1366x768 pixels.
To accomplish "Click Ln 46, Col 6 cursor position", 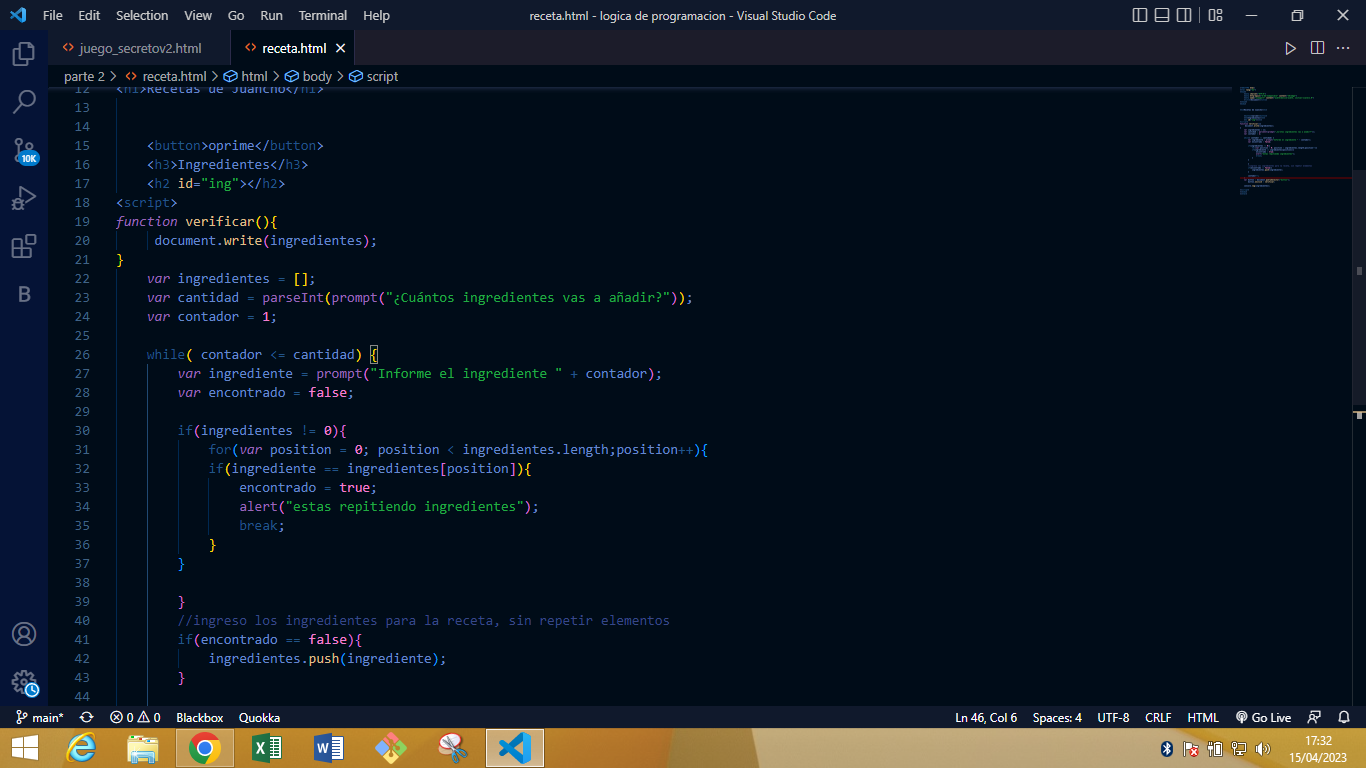I will [986, 717].
